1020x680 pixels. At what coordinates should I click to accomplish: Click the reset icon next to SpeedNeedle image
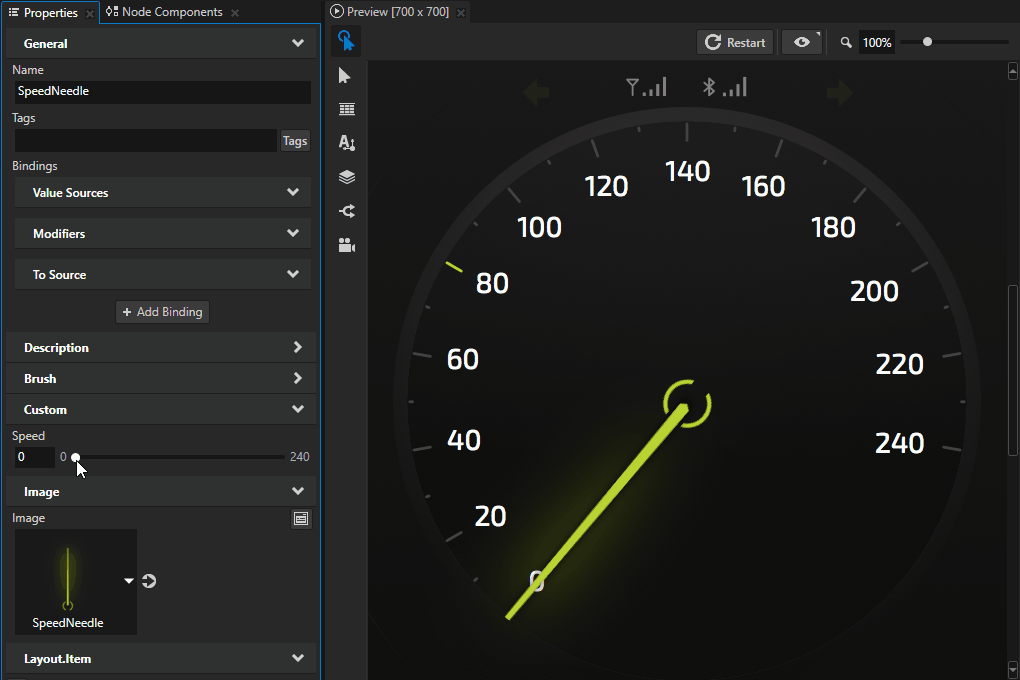coord(148,580)
